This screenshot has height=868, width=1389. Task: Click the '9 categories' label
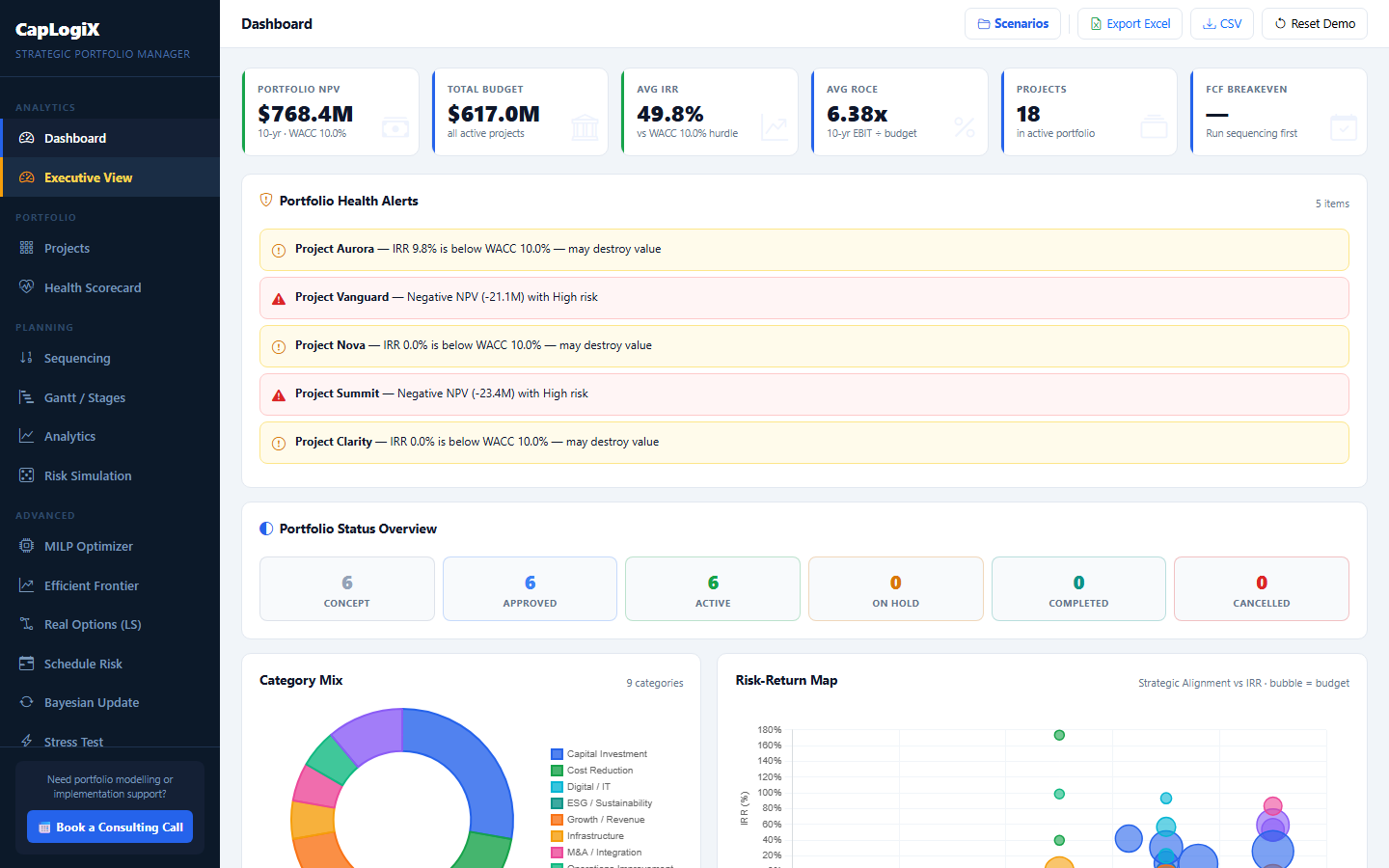(x=655, y=683)
